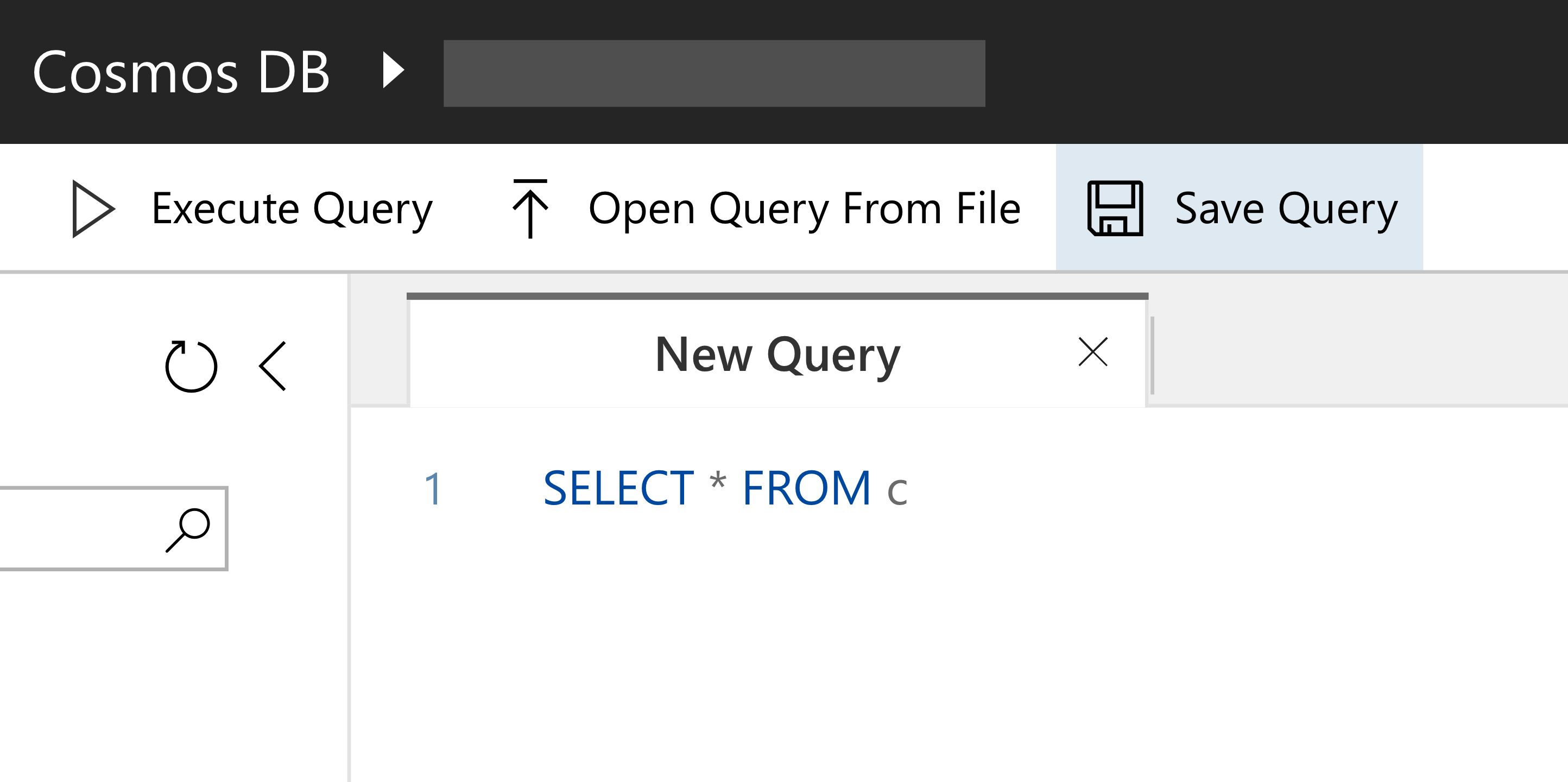The image size is (1568, 782).
Task: Click the Execute Query play icon
Action: point(92,209)
